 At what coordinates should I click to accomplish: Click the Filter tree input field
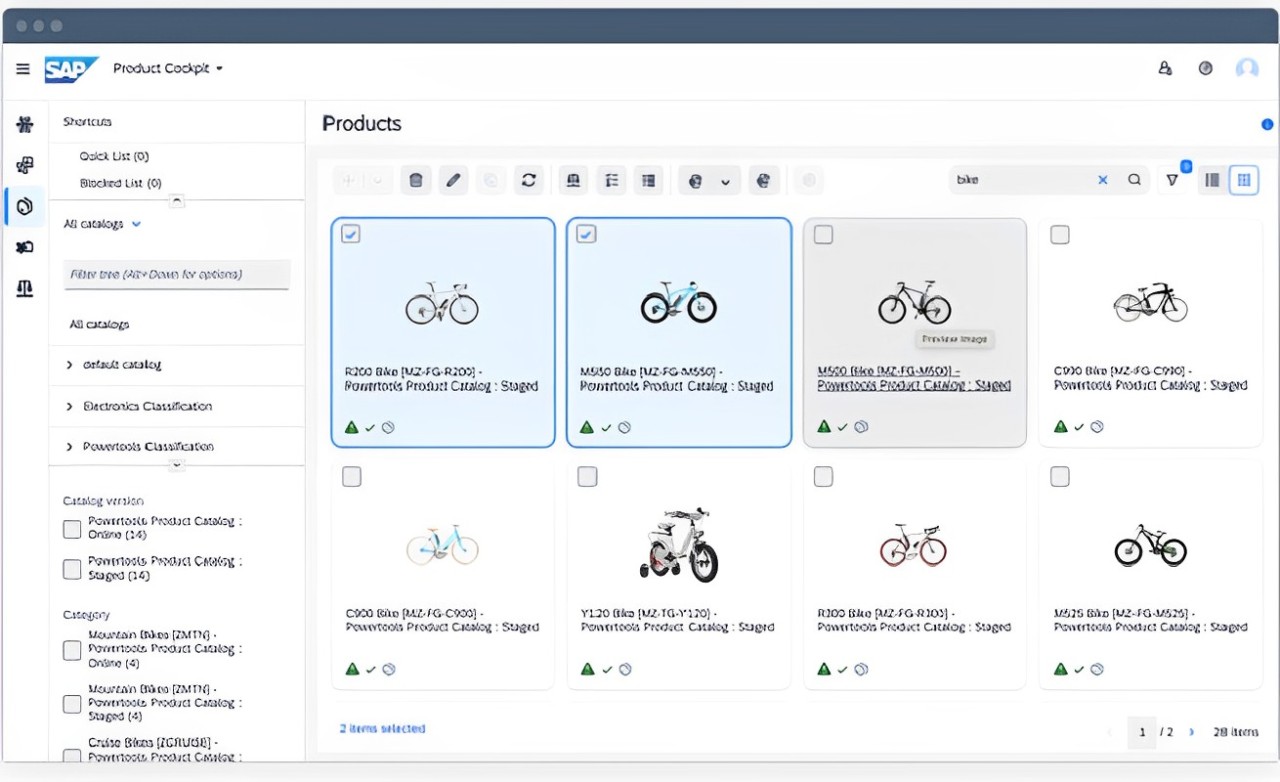click(x=177, y=274)
